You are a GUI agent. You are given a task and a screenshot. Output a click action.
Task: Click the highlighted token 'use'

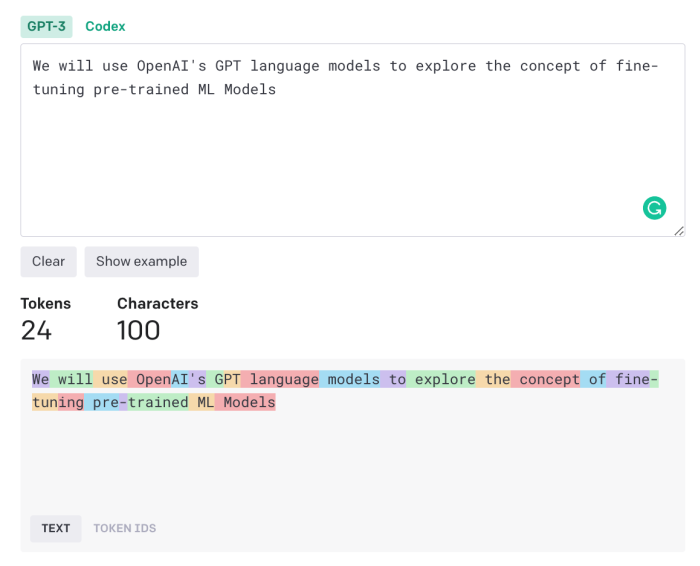(x=110, y=379)
